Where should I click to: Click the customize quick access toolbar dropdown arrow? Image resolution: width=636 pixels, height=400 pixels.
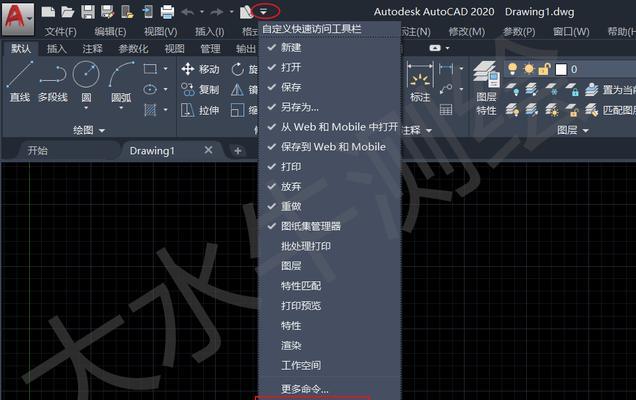[264, 12]
